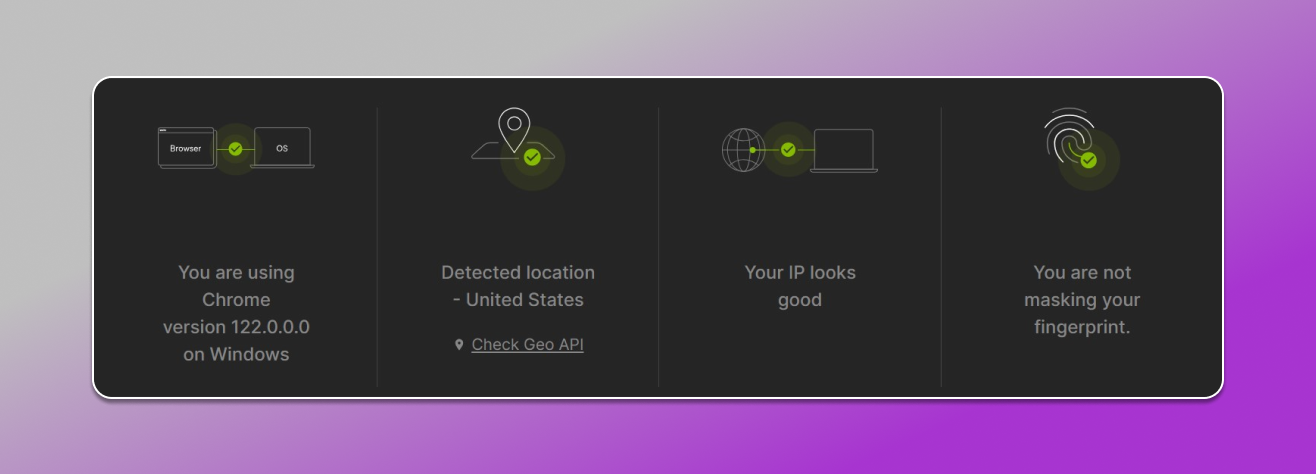Click the "on Windows" text line

[x=236, y=355]
